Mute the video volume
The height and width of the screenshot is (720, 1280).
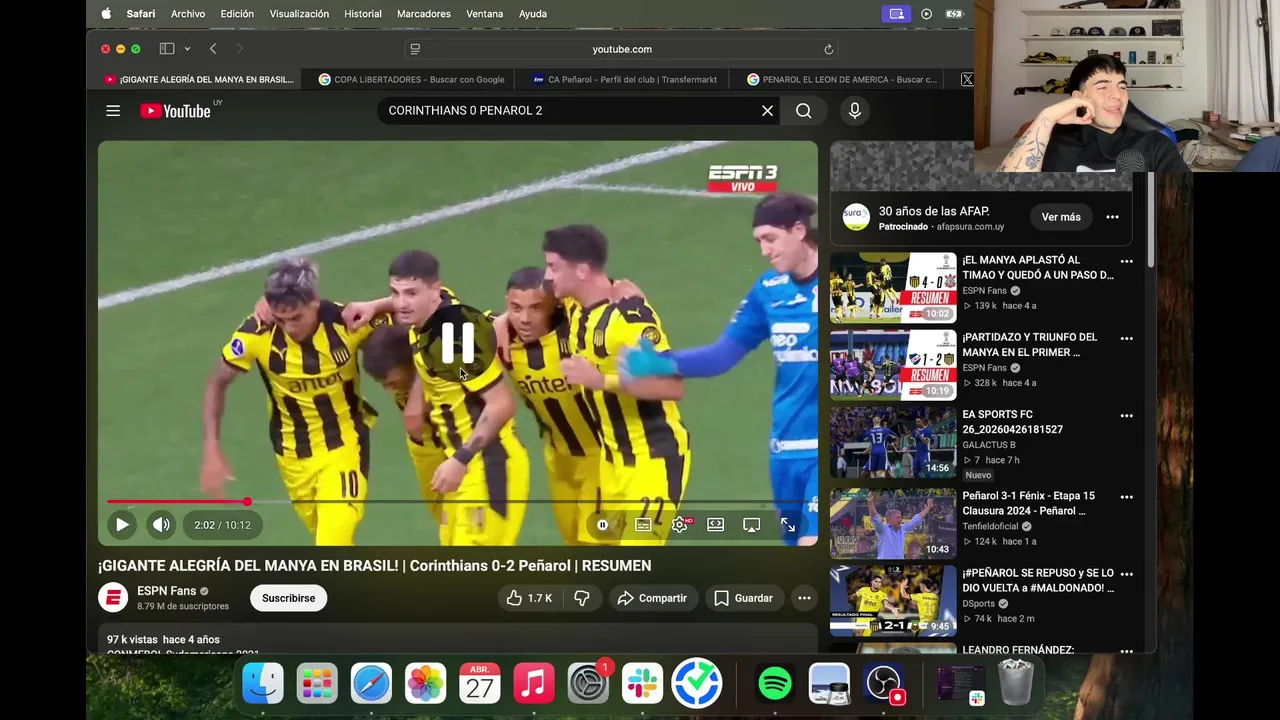click(161, 524)
